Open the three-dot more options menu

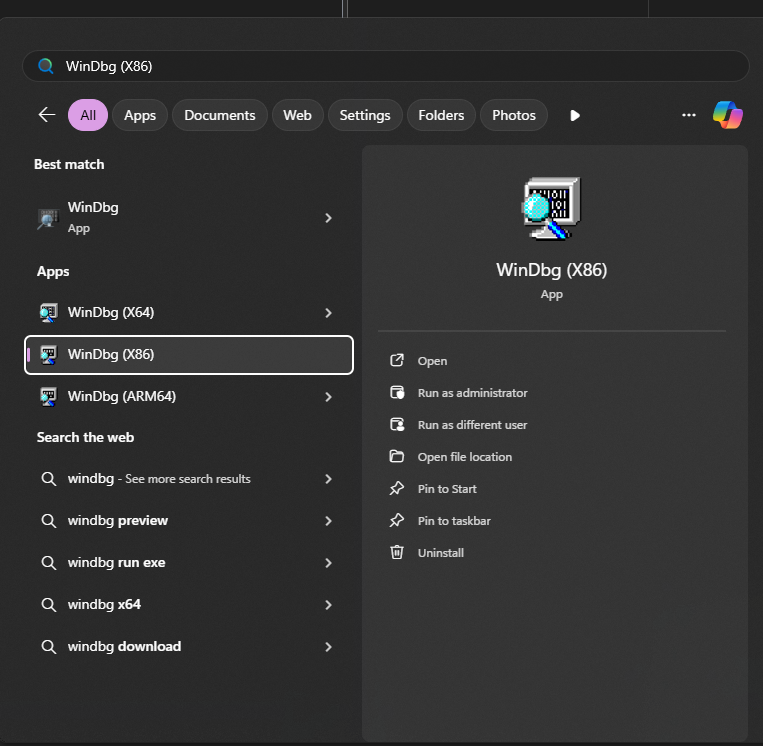click(689, 115)
